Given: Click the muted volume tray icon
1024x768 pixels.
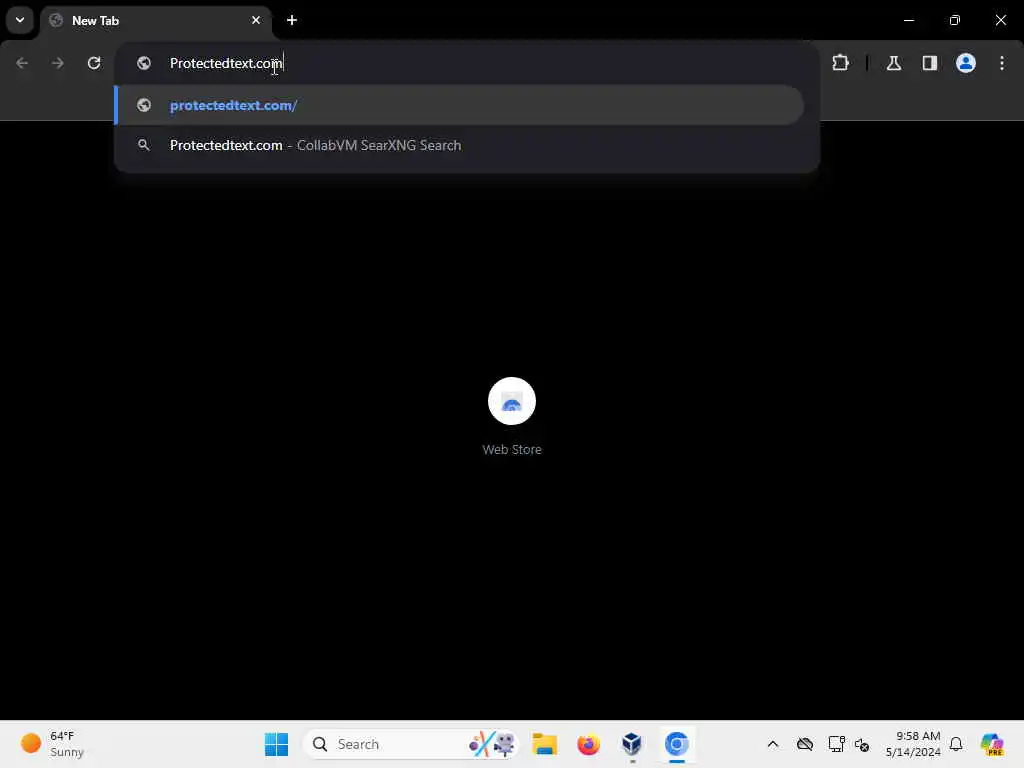Looking at the screenshot, I should pos(861,744).
